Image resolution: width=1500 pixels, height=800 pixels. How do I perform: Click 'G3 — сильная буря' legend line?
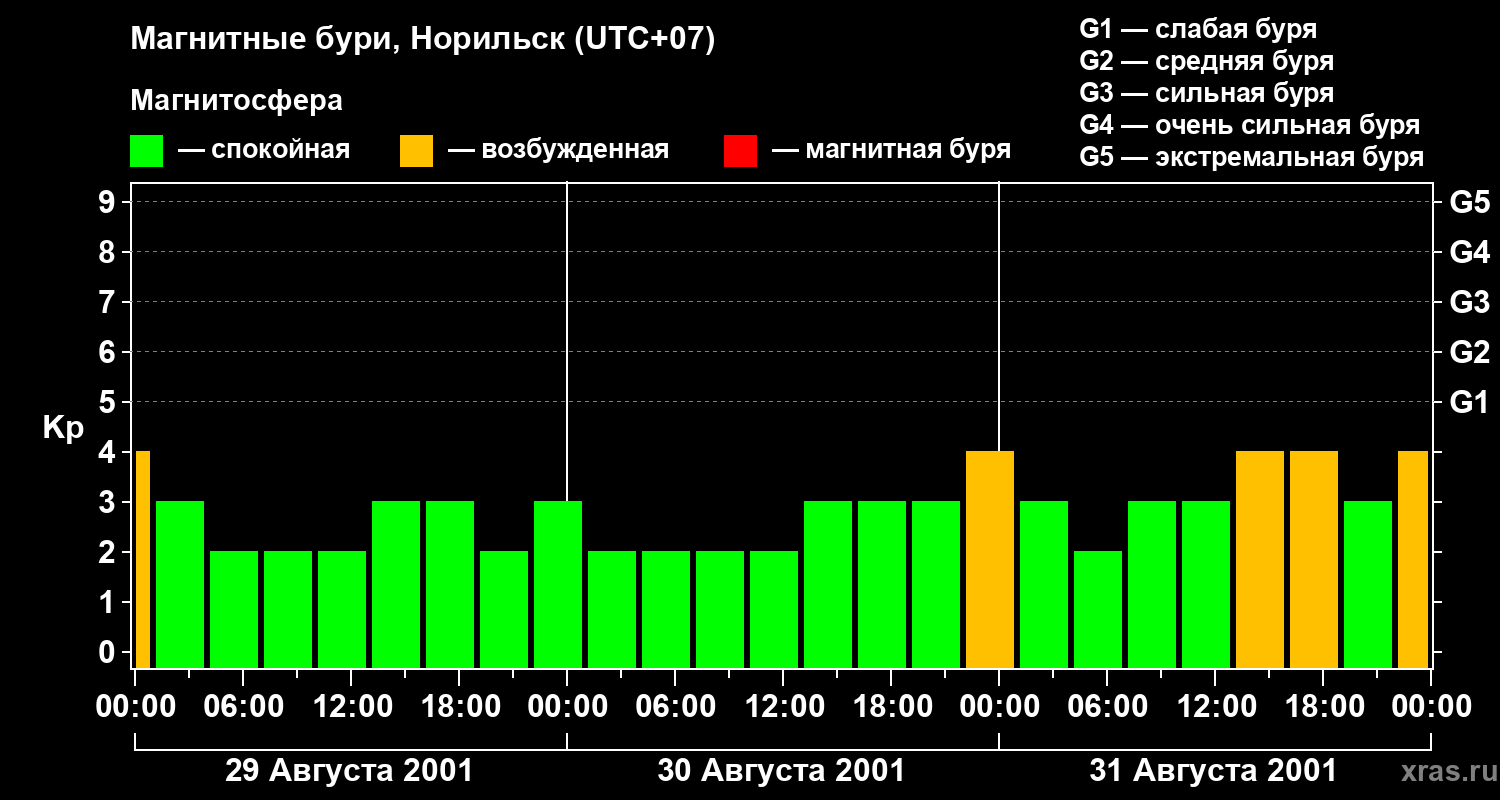click(x=1206, y=93)
